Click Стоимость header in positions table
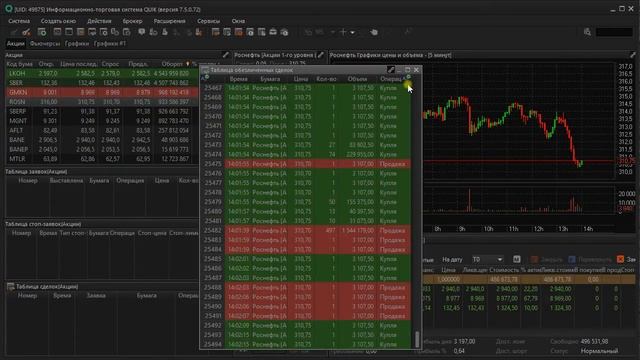640x360 pixels. tap(504, 270)
